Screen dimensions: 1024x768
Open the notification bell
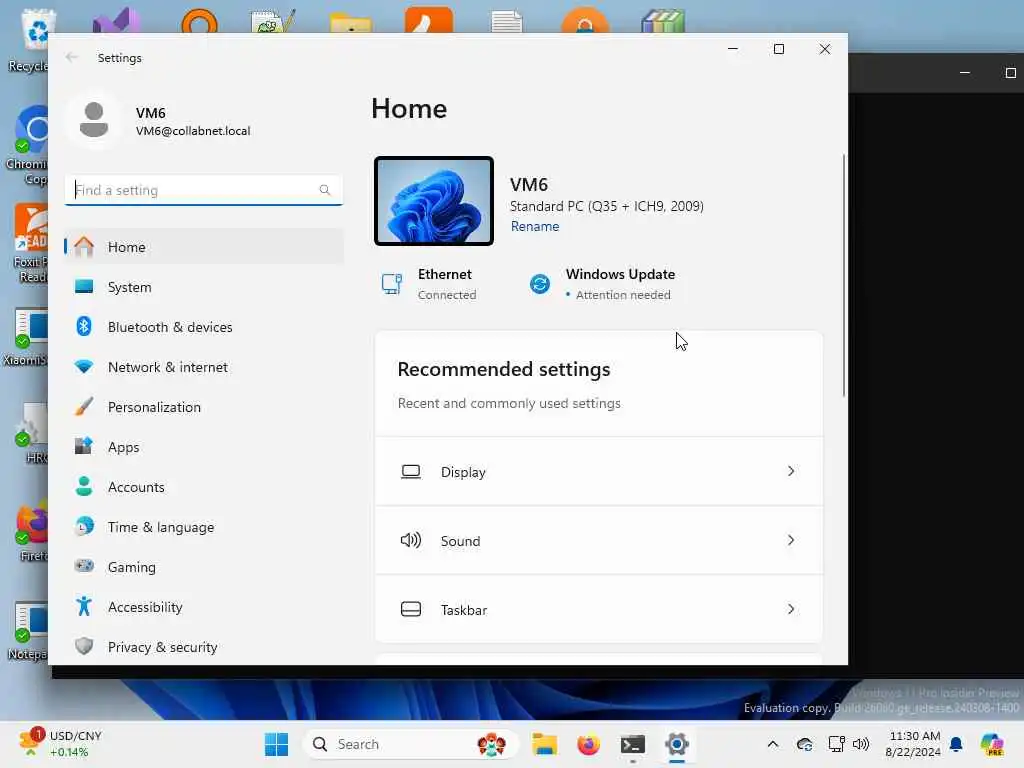[x=956, y=744]
